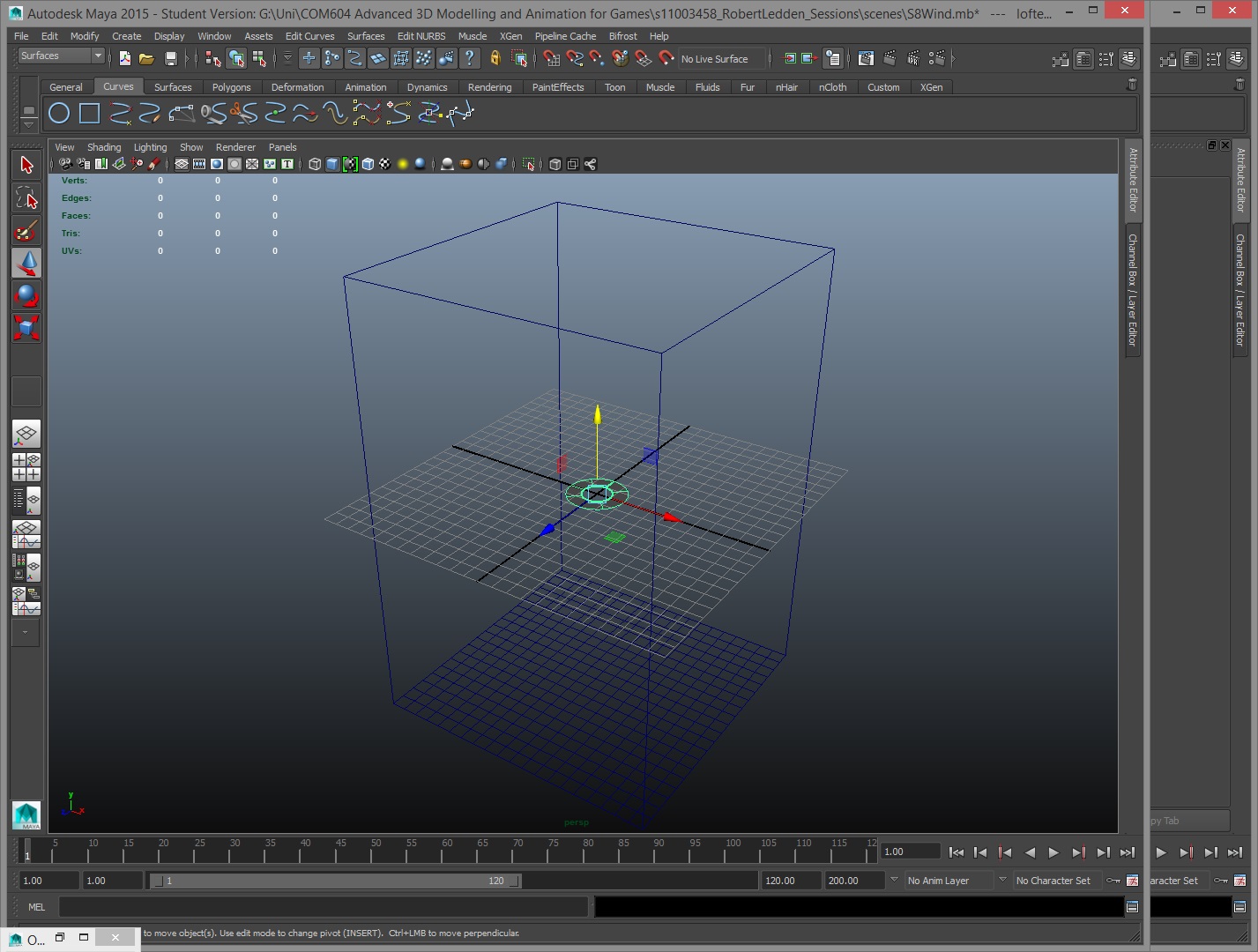Activate the Scale tool in the toolbox
The image size is (1258, 952).
26,328
